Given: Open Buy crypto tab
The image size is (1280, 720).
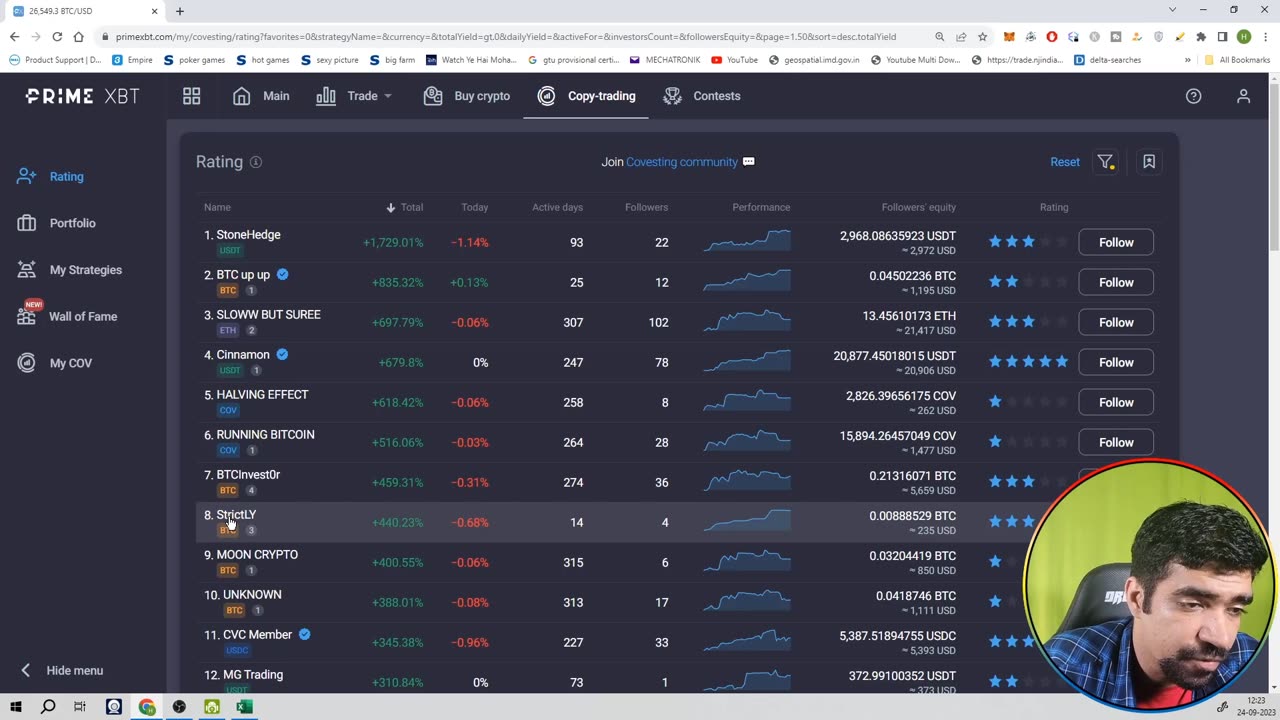Looking at the screenshot, I should tap(467, 96).
